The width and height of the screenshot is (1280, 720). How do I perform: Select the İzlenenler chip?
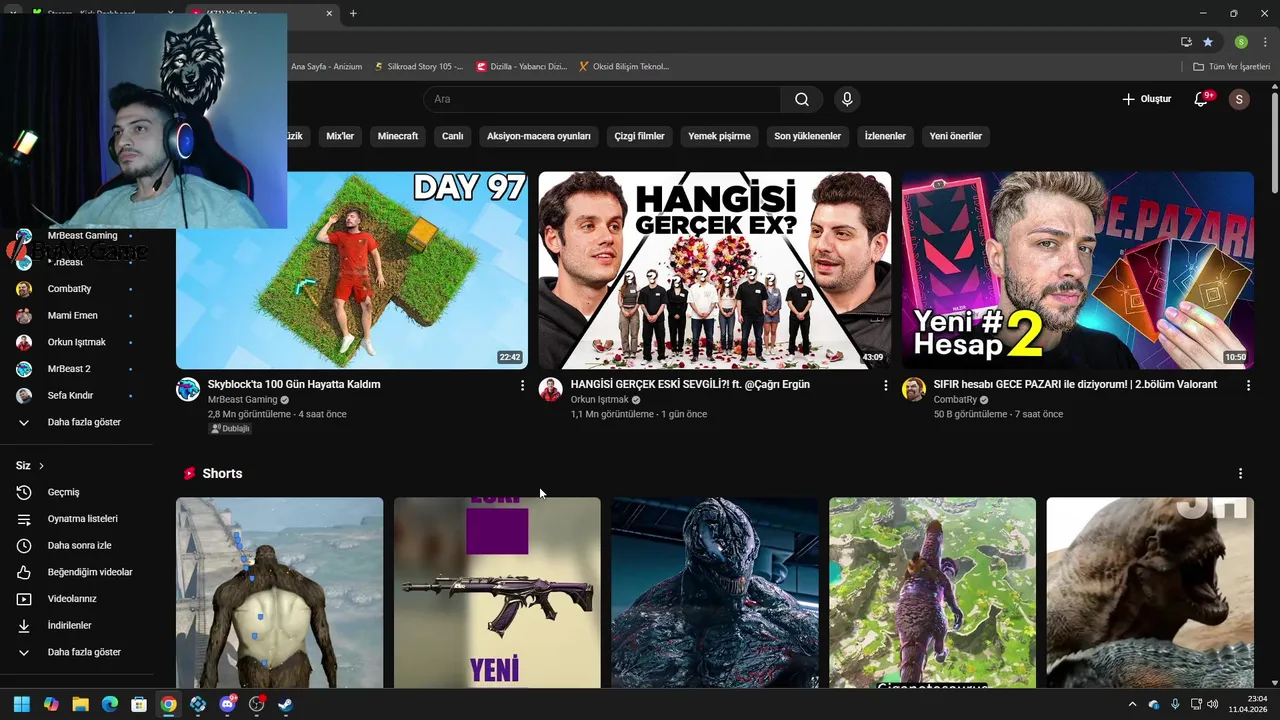tap(885, 136)
